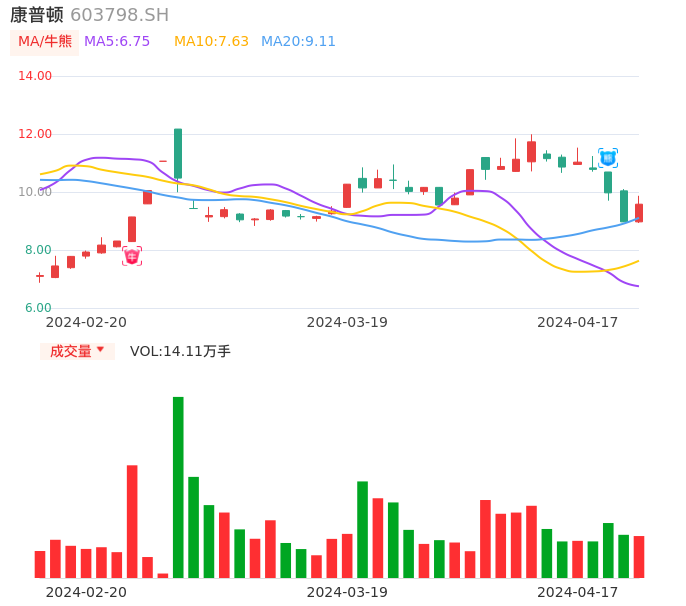Viewport: 686px width, 606px height.
Task: Click the 2024-04-17 date label under volume chart
Action: click(577, 591)
